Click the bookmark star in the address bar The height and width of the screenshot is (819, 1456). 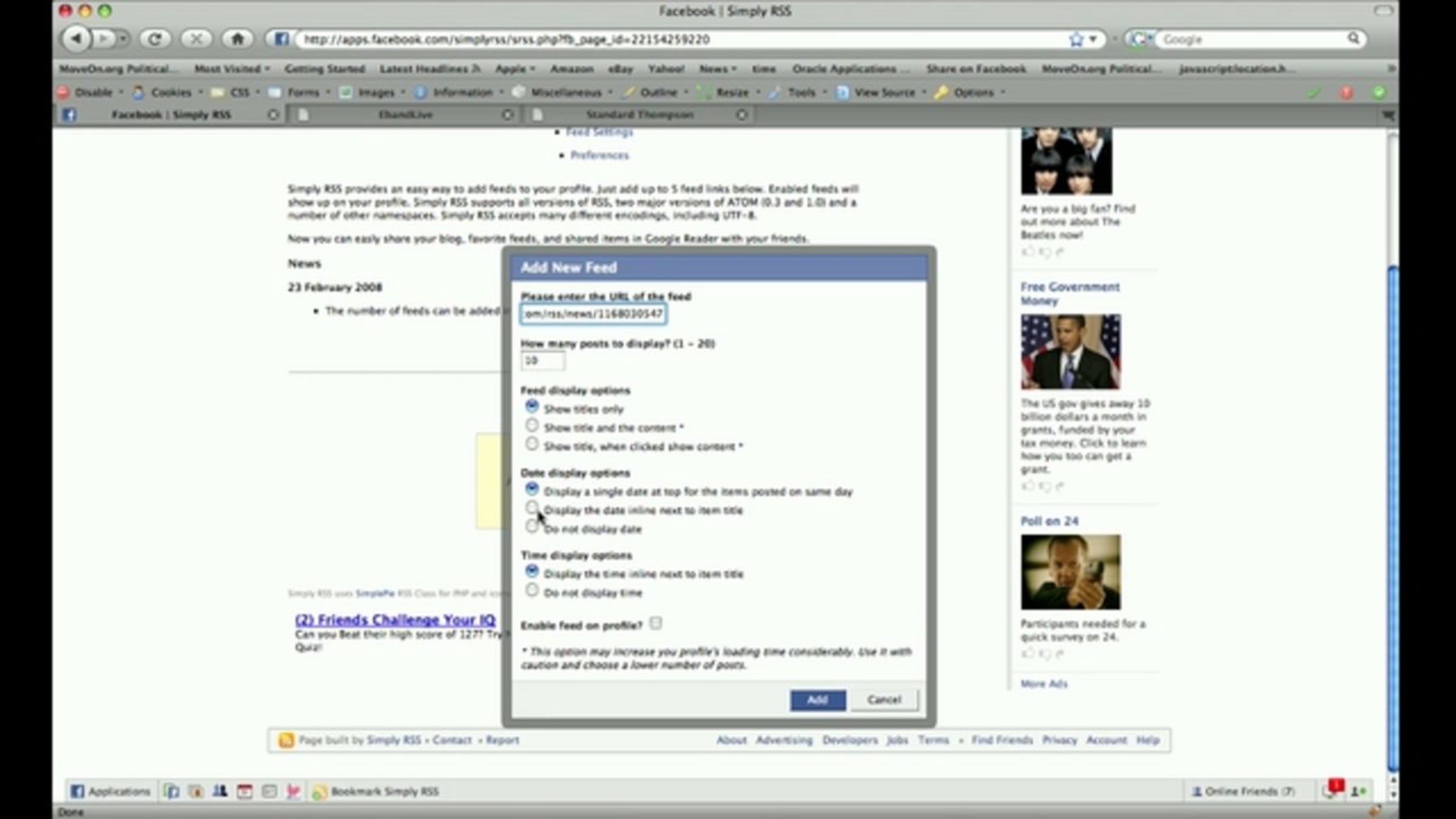click(x=1076, y=39)
